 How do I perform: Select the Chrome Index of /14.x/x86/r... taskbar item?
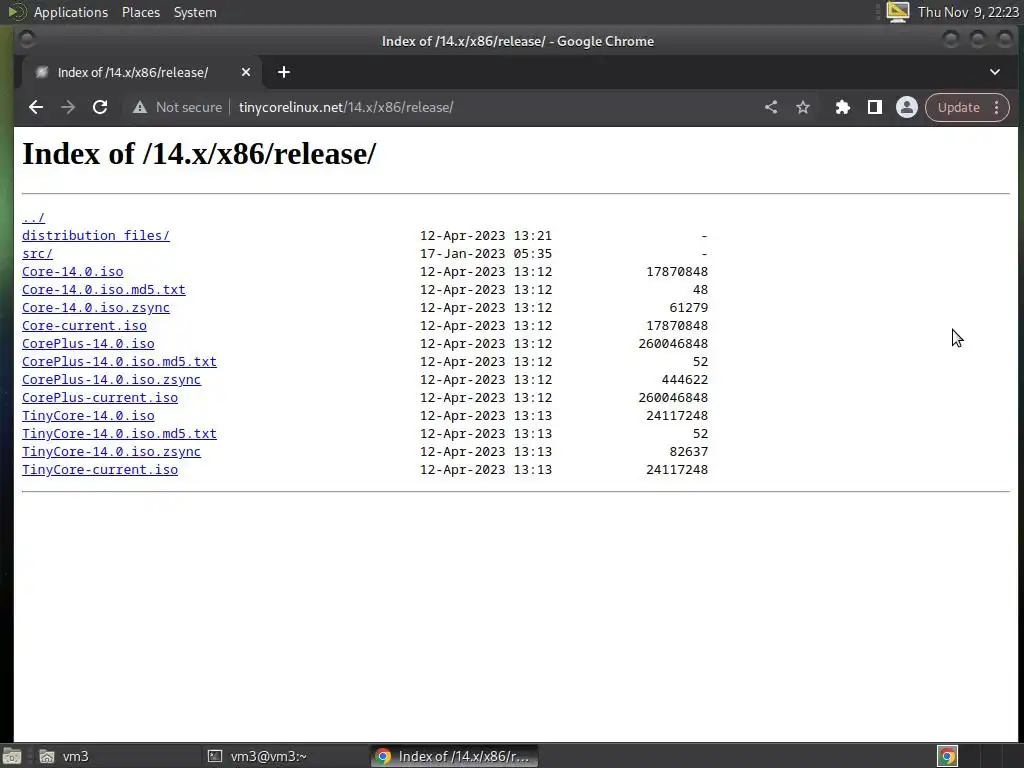[455, 756]
